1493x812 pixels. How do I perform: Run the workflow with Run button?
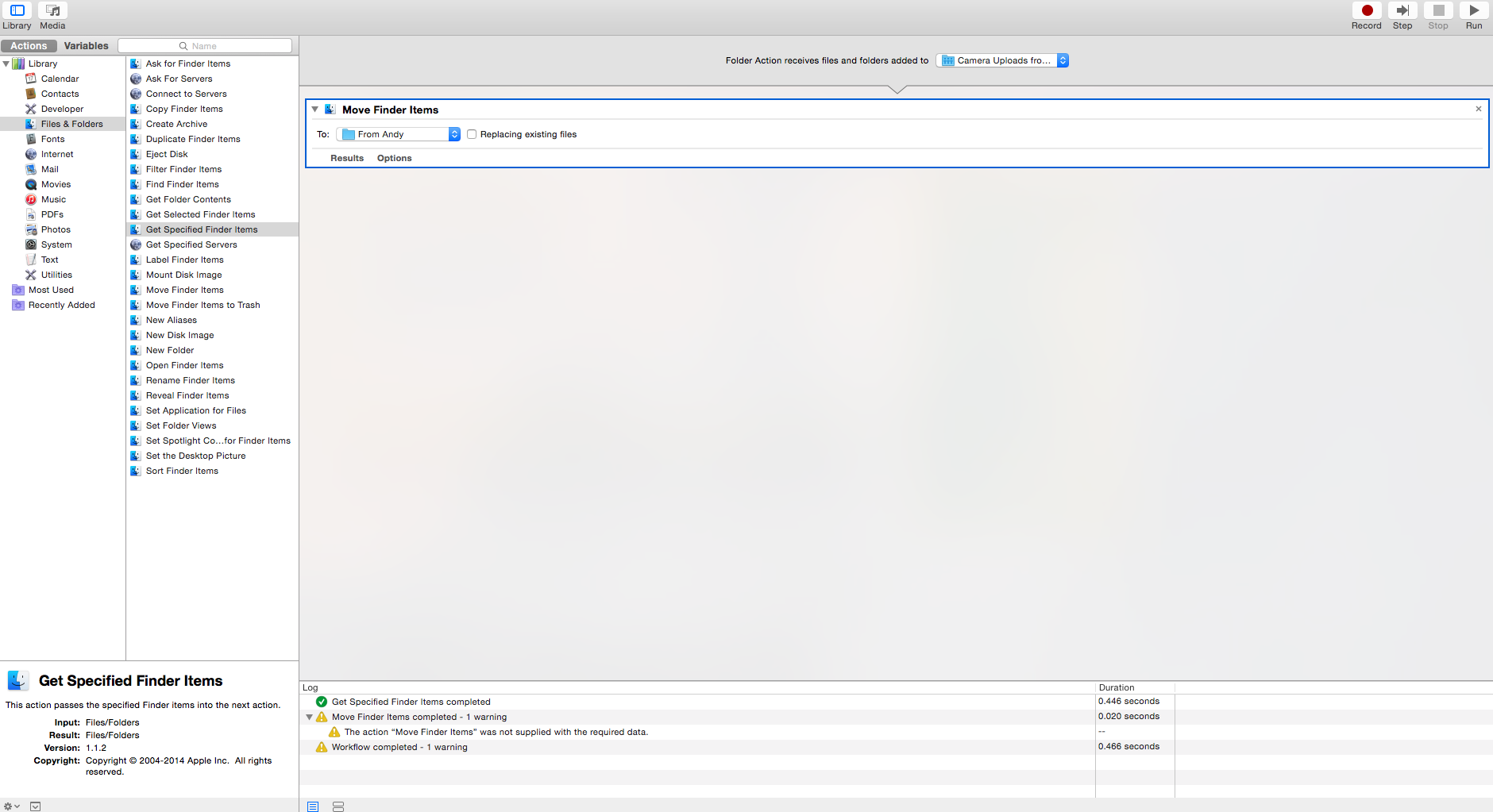pos(1474,10)
